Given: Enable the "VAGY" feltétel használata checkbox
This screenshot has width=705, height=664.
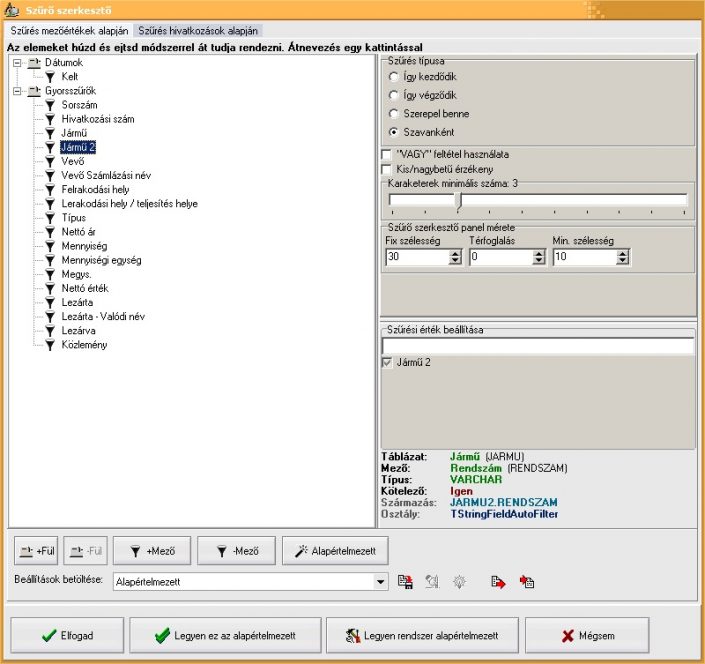Looking at the screenshot, I should 387,155.
